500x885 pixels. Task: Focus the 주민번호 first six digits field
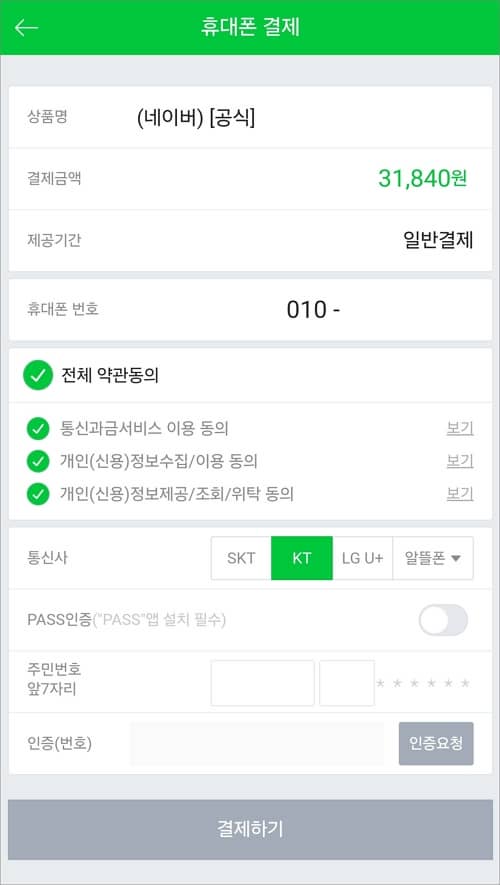click(x=262, y=683)
